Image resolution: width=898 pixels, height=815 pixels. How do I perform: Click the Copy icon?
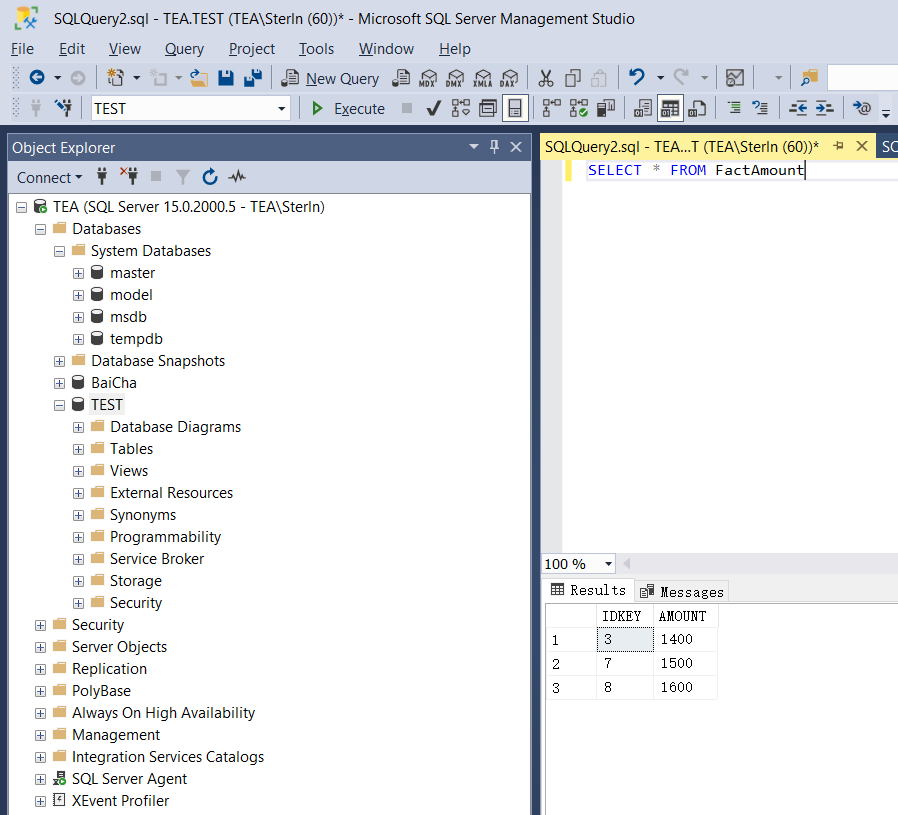[573, 78]
